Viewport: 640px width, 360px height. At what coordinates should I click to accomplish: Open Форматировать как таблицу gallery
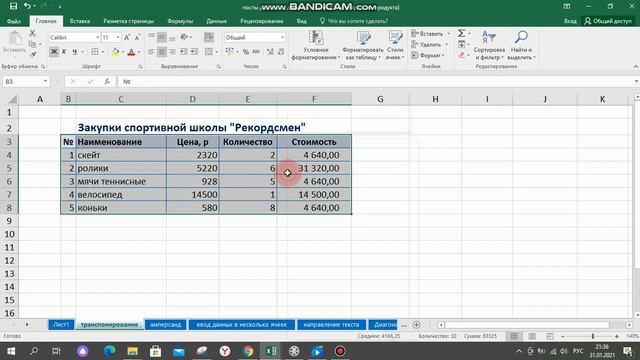363,45
